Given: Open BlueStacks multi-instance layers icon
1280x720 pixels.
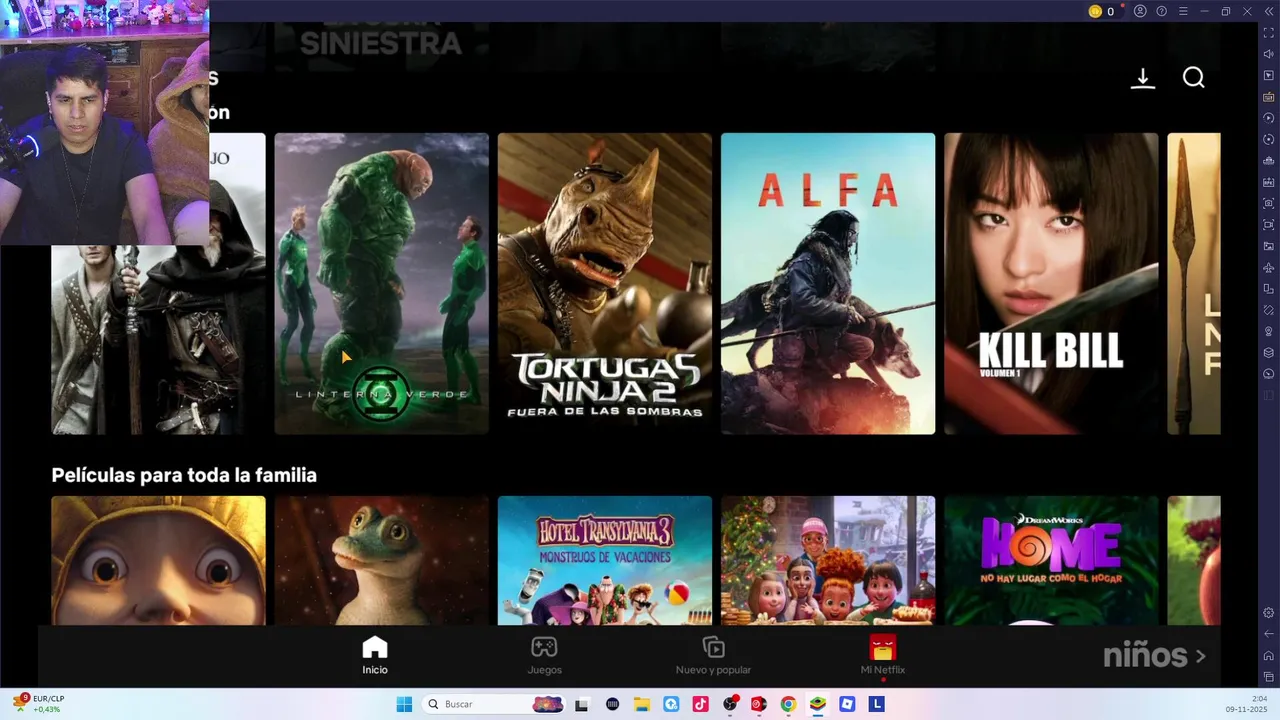Looking at the screenshot, I should (x=1269, y=352).
